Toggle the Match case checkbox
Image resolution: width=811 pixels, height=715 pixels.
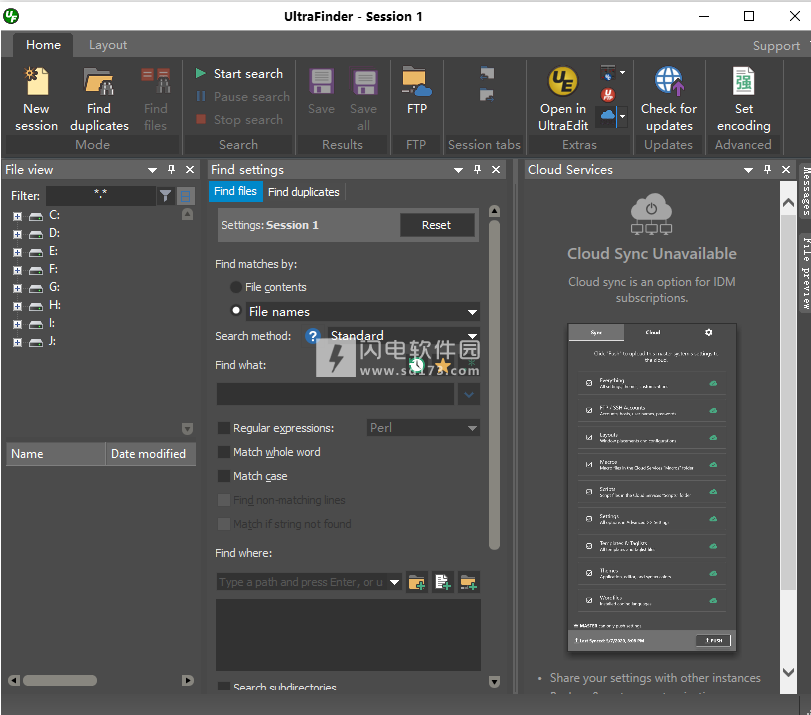pyautogui.click(x=224, y=476)
